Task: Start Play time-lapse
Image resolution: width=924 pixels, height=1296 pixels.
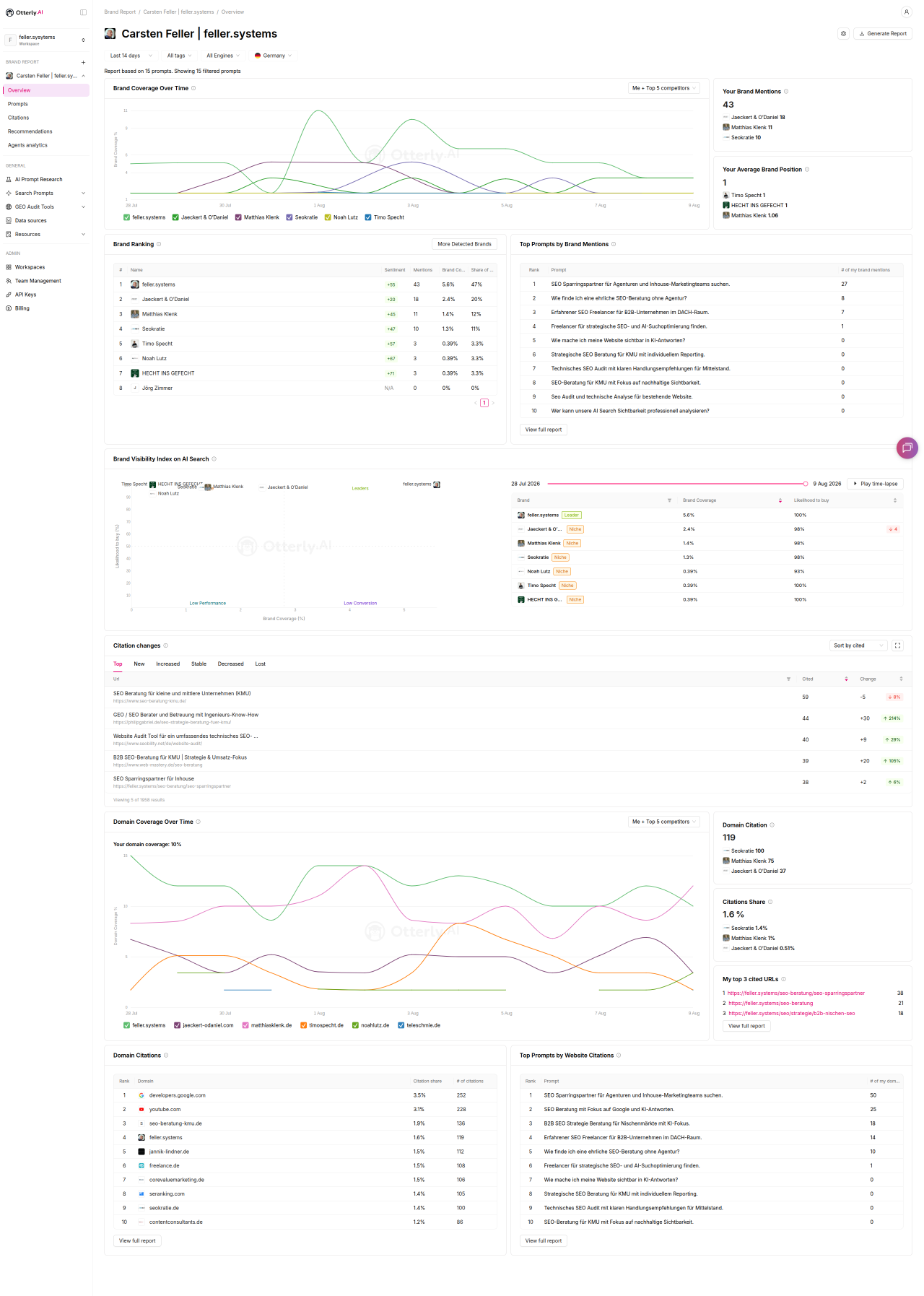Action: point(875,484)
